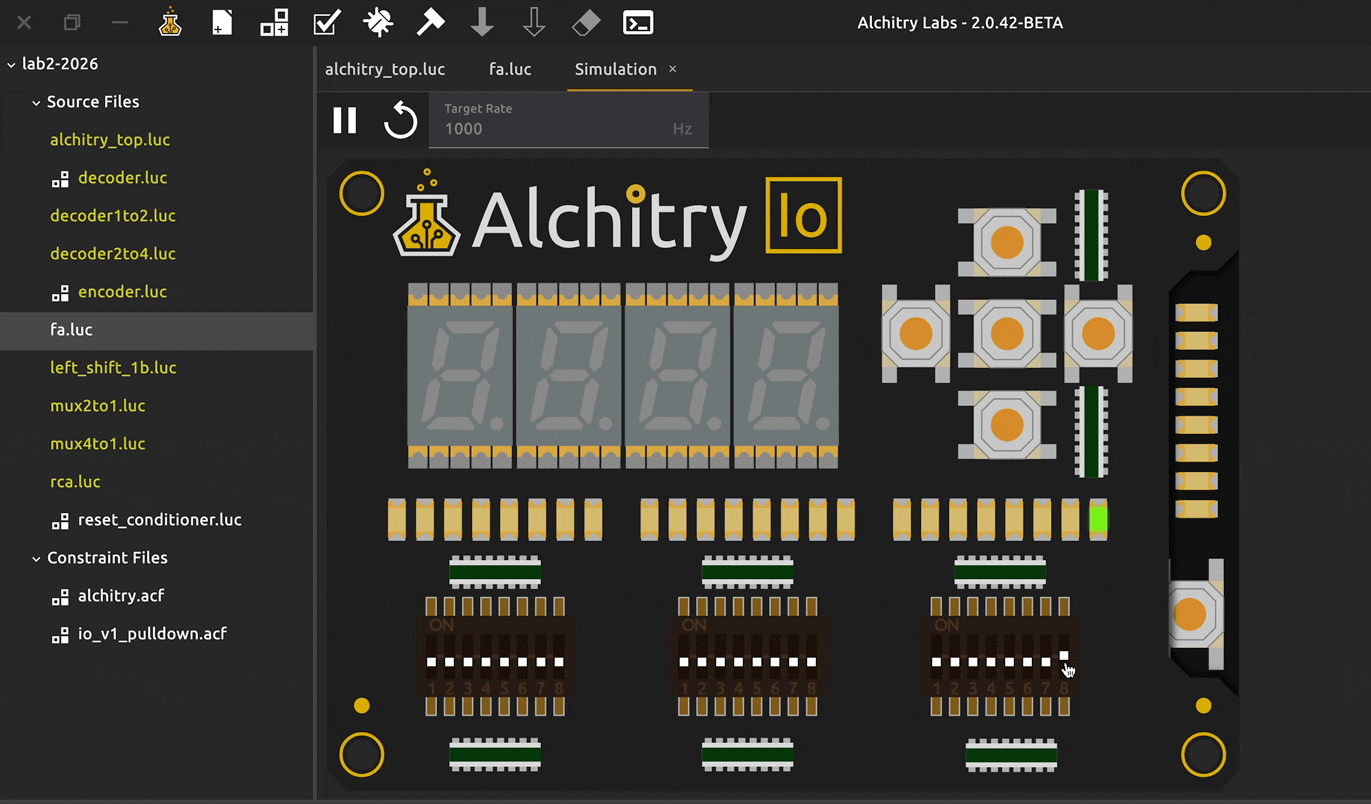Build the project with the hammer icon
Viewport: 1371px width, 804px height.
[x=430, y=23]
